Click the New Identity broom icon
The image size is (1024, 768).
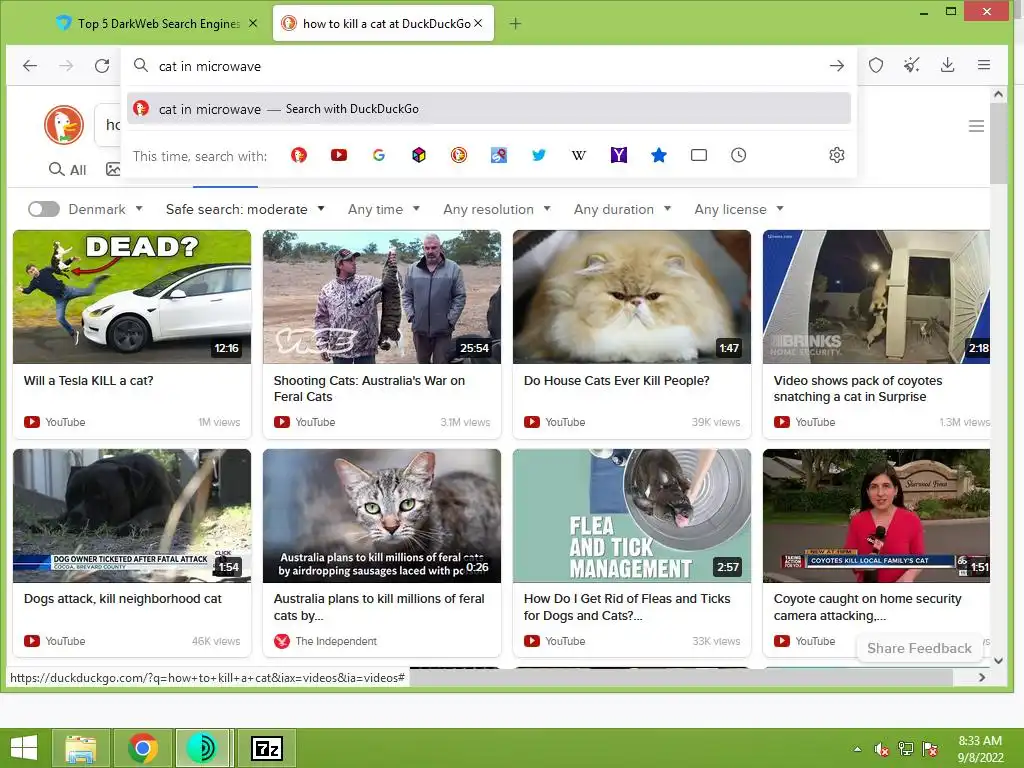[912, 65]
